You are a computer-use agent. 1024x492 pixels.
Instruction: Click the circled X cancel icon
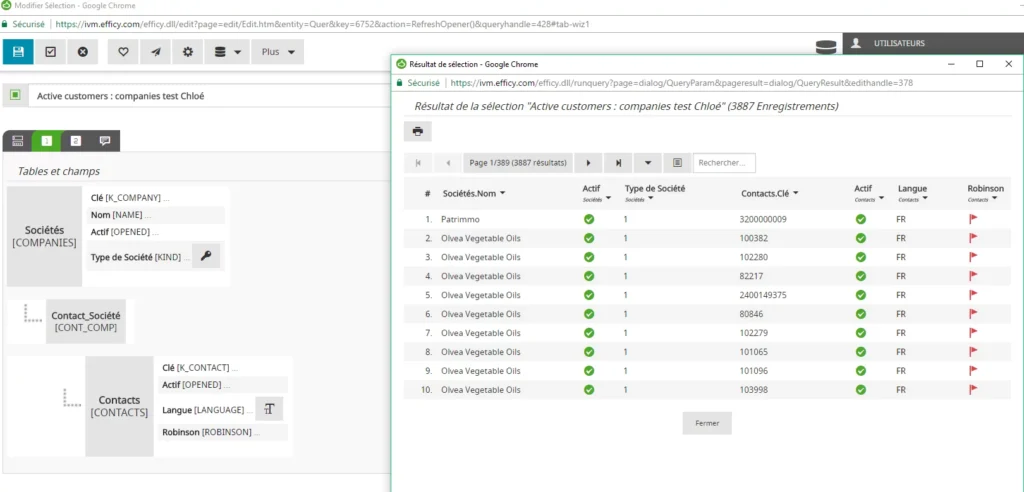(83, 52)
